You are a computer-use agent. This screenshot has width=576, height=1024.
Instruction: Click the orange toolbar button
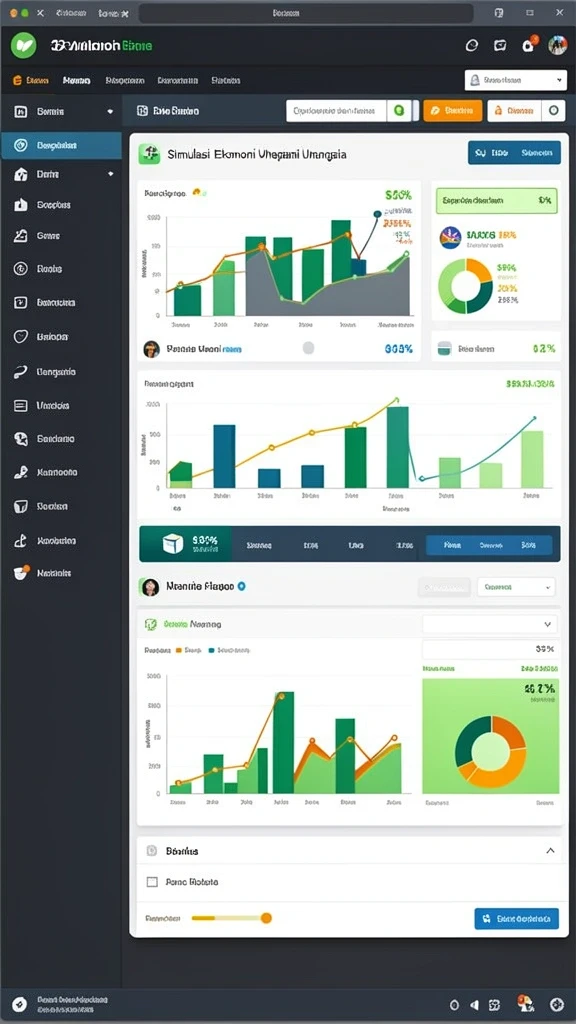453,111
